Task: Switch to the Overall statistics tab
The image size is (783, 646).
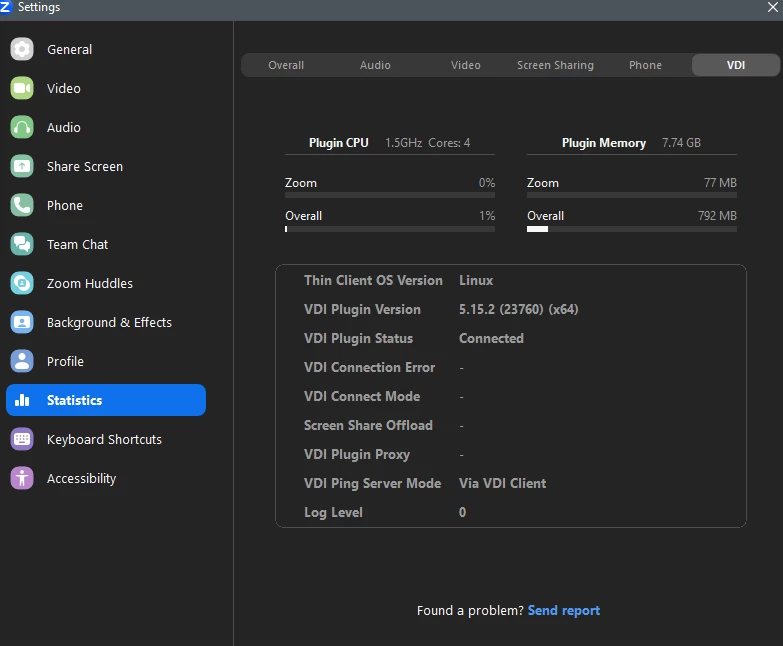Action: point(286,65)
